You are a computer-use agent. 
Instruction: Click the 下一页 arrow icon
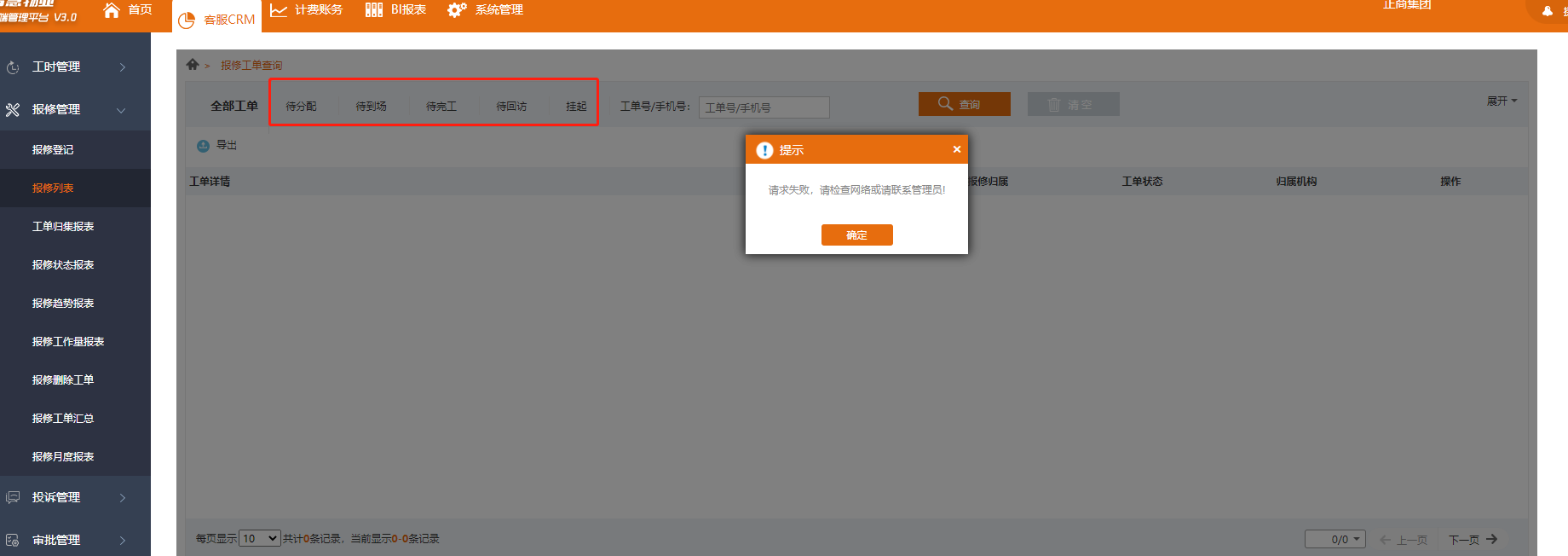click(x=1491, y=539)
